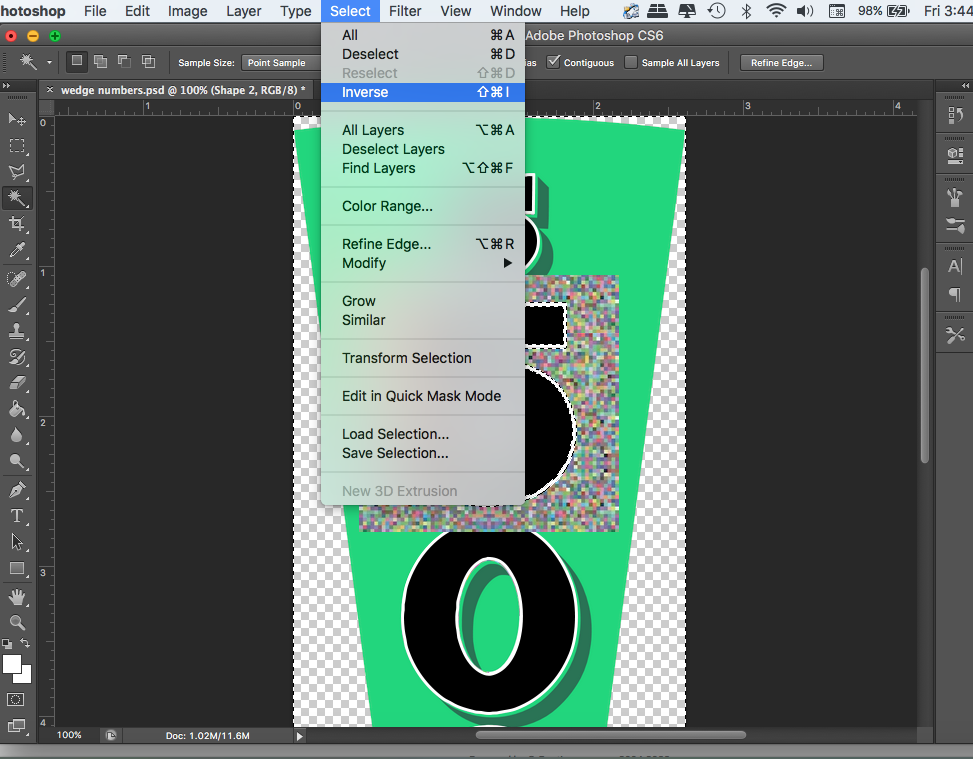Screen dimensions: 973x759
Task: Choose Intersect with selection mode
Action: [x=148, y=61]
